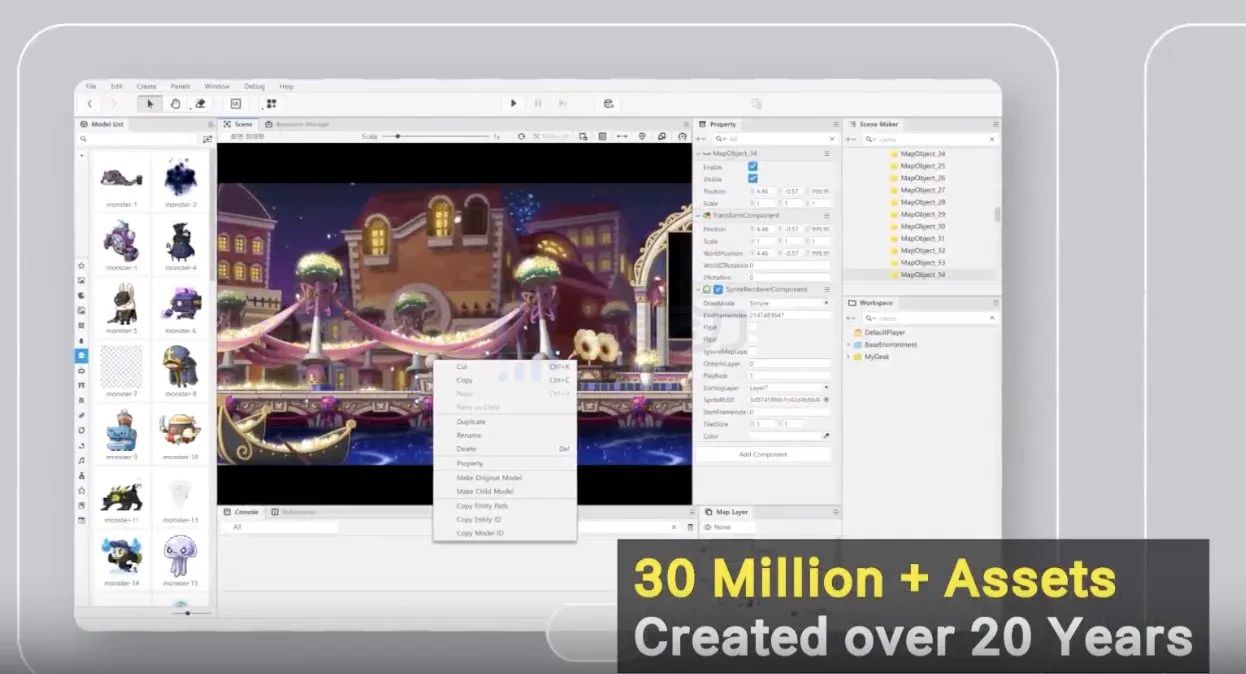Click the back navigation arrow
Screen dimensions: 1246x674
tap(90, 103)
